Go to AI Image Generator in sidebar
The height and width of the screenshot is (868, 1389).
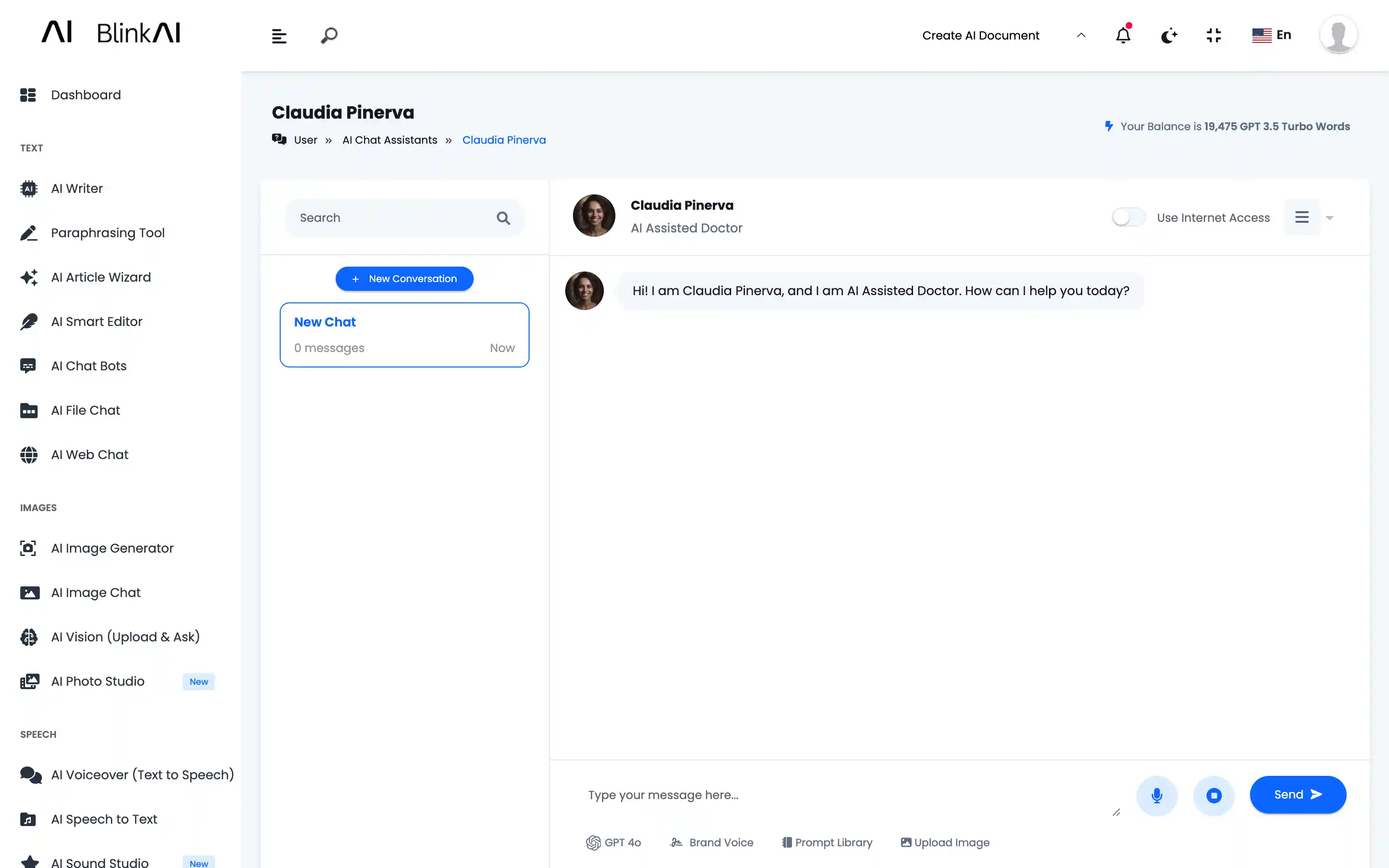pos(112,548)
